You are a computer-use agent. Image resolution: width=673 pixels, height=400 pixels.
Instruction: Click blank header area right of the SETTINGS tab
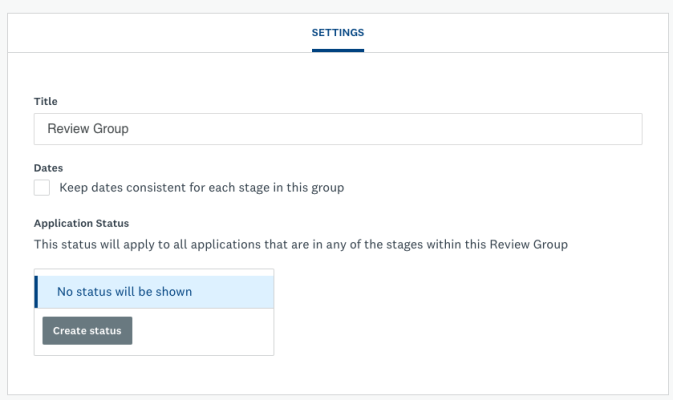[520, 32]
